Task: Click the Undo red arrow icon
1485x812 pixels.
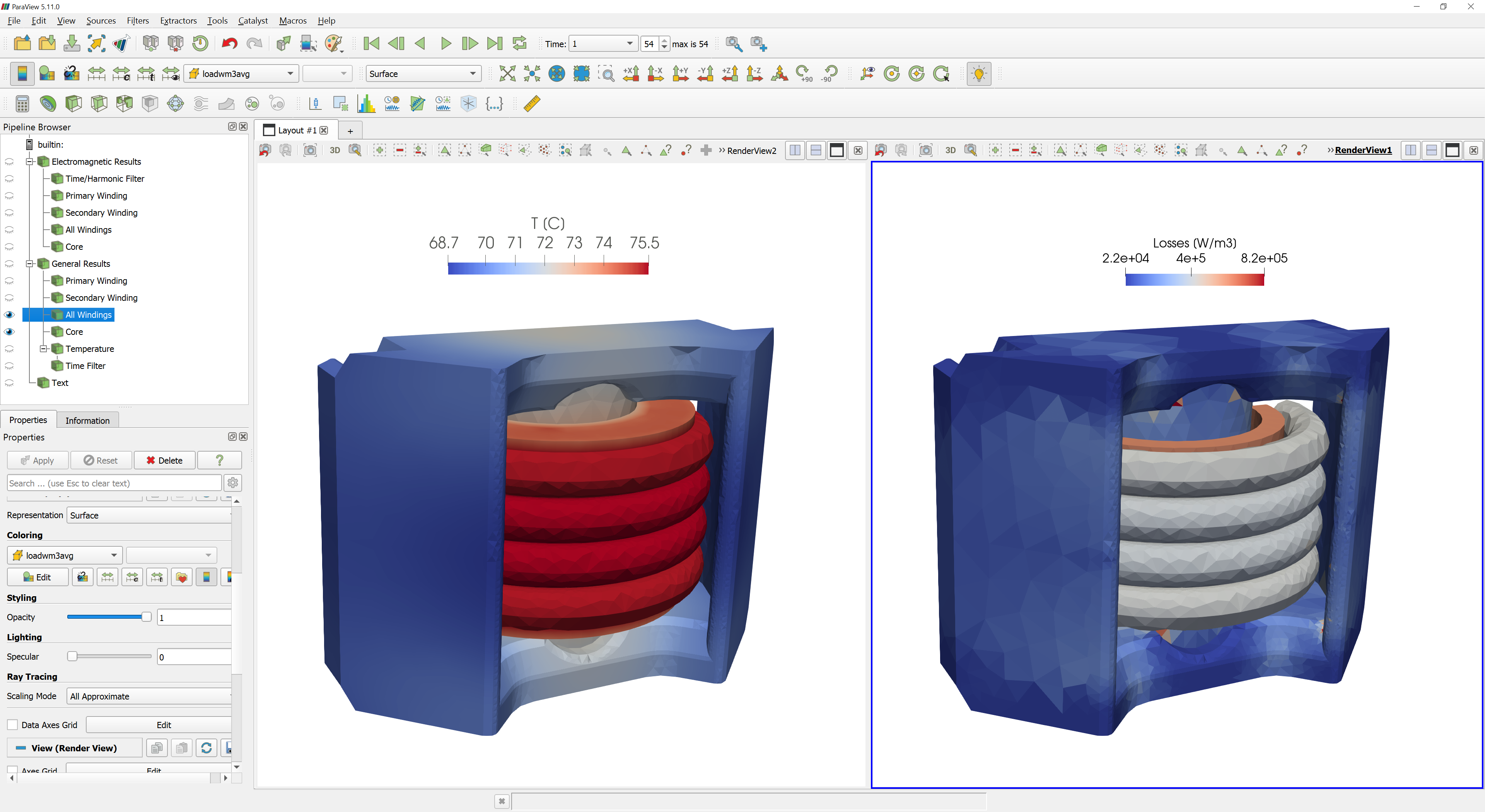Action: coord(229,43)
